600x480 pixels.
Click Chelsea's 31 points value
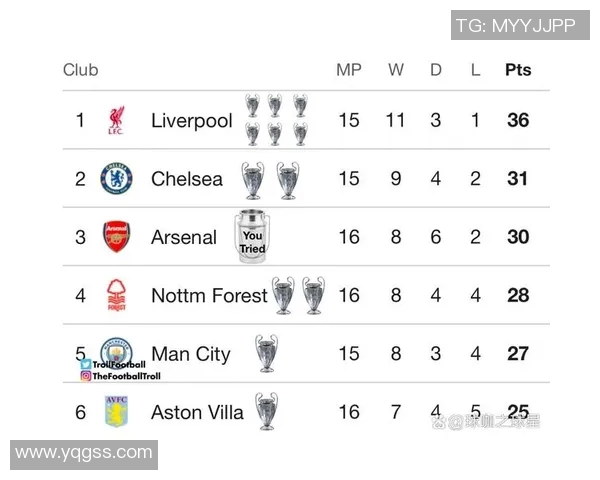[518, 180]
